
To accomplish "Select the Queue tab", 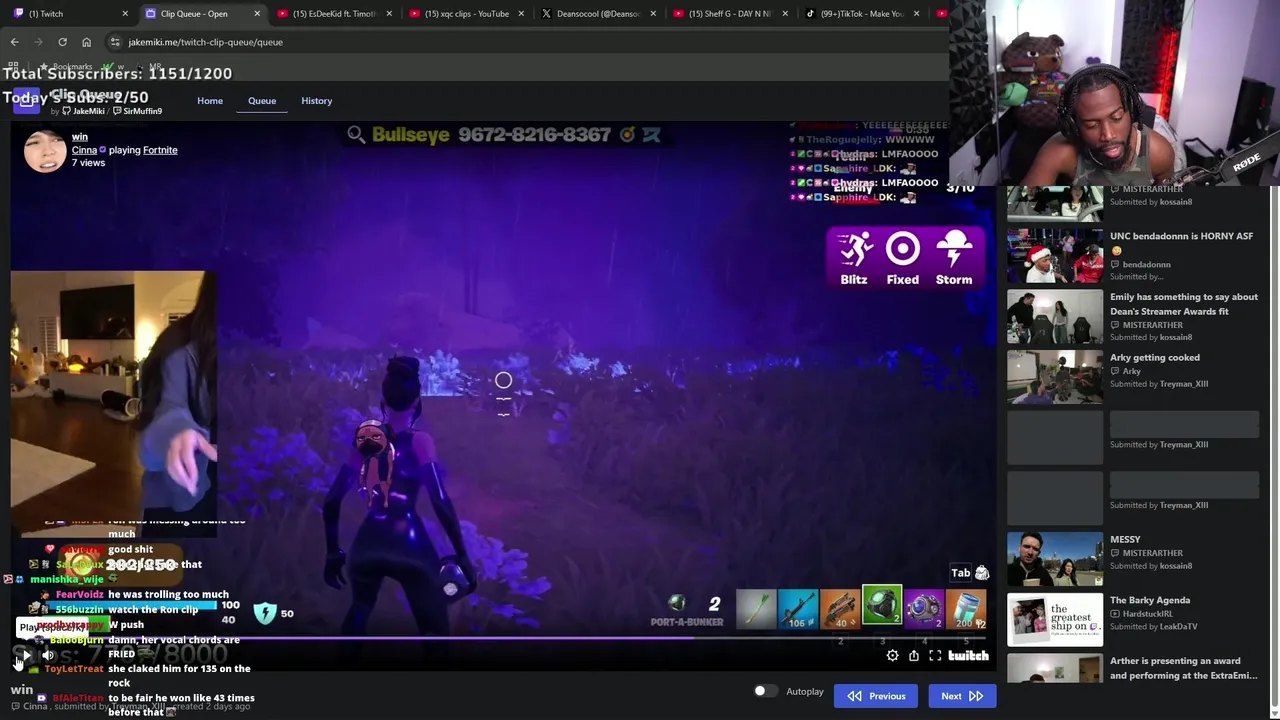I will 262,101.
